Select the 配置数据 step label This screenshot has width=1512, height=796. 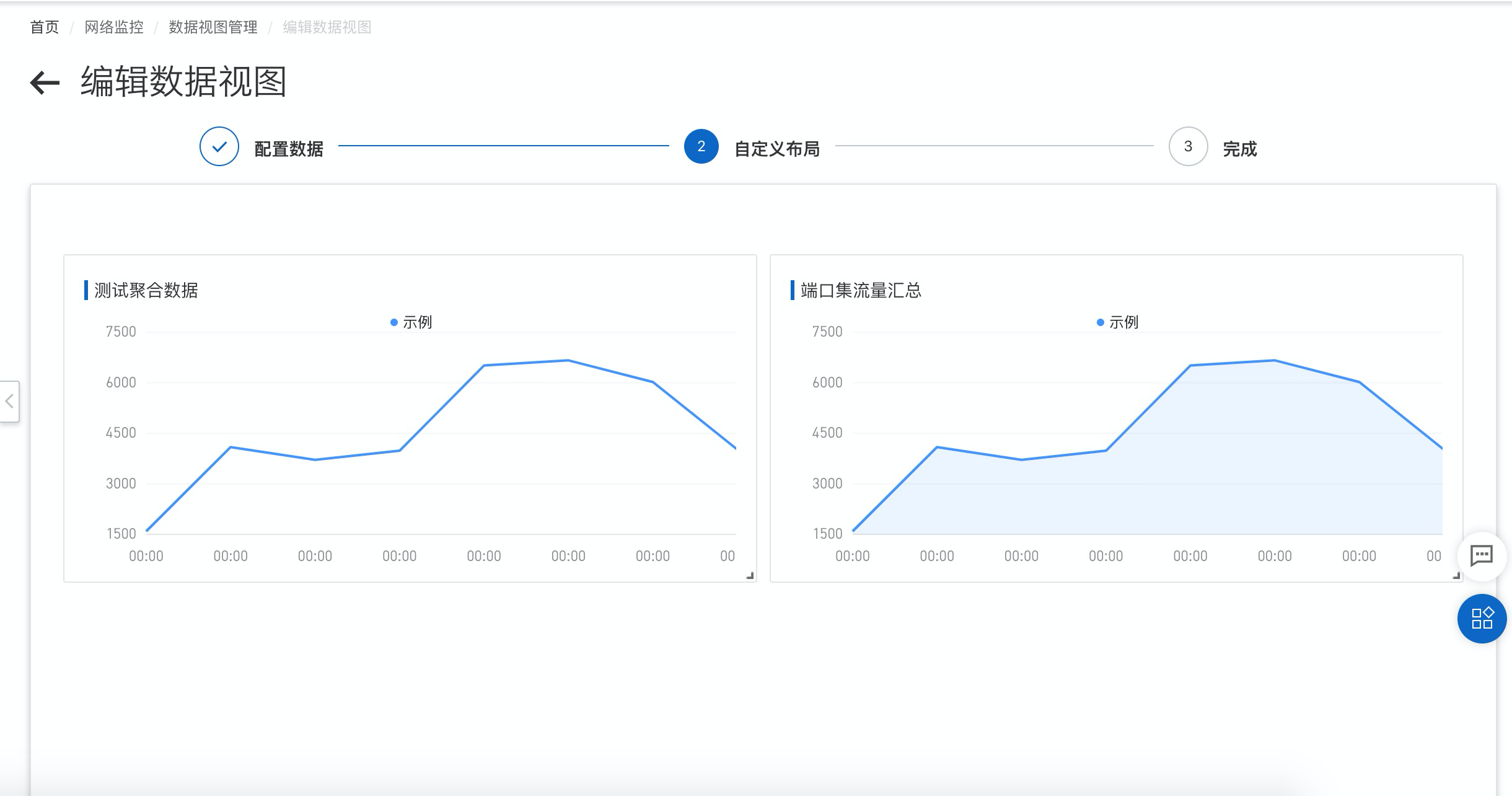click(289, 149)
